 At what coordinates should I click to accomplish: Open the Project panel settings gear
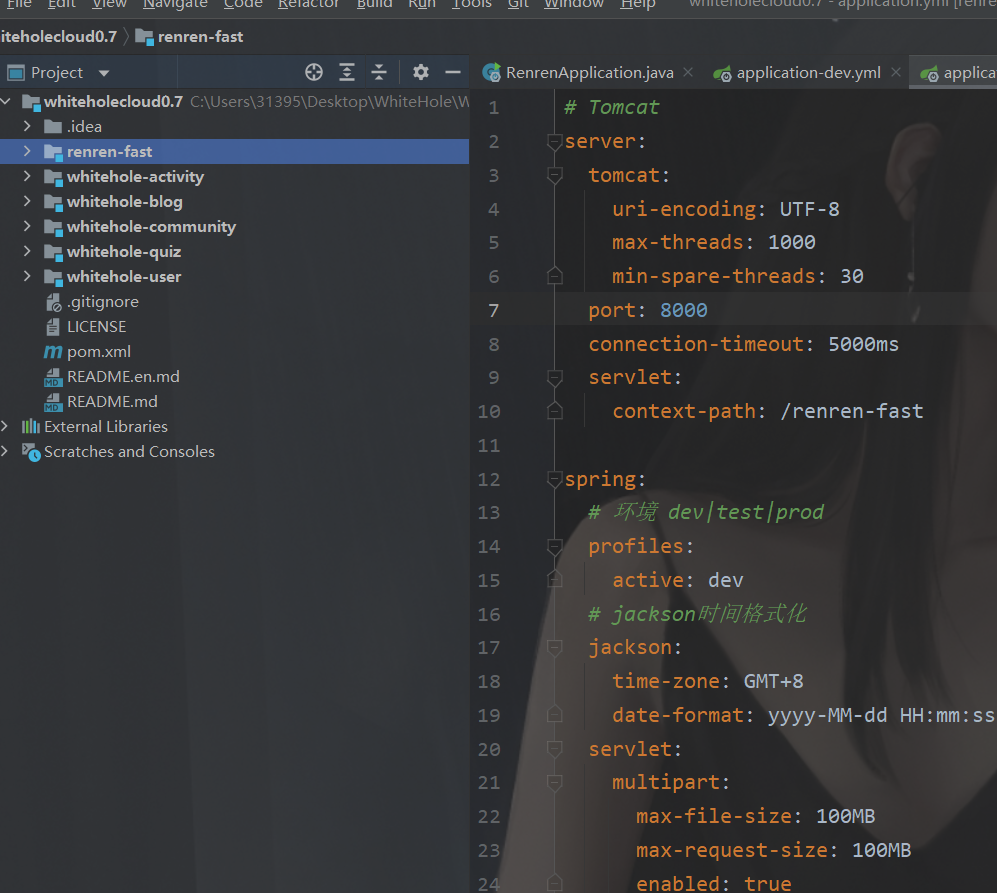point(420,73)
